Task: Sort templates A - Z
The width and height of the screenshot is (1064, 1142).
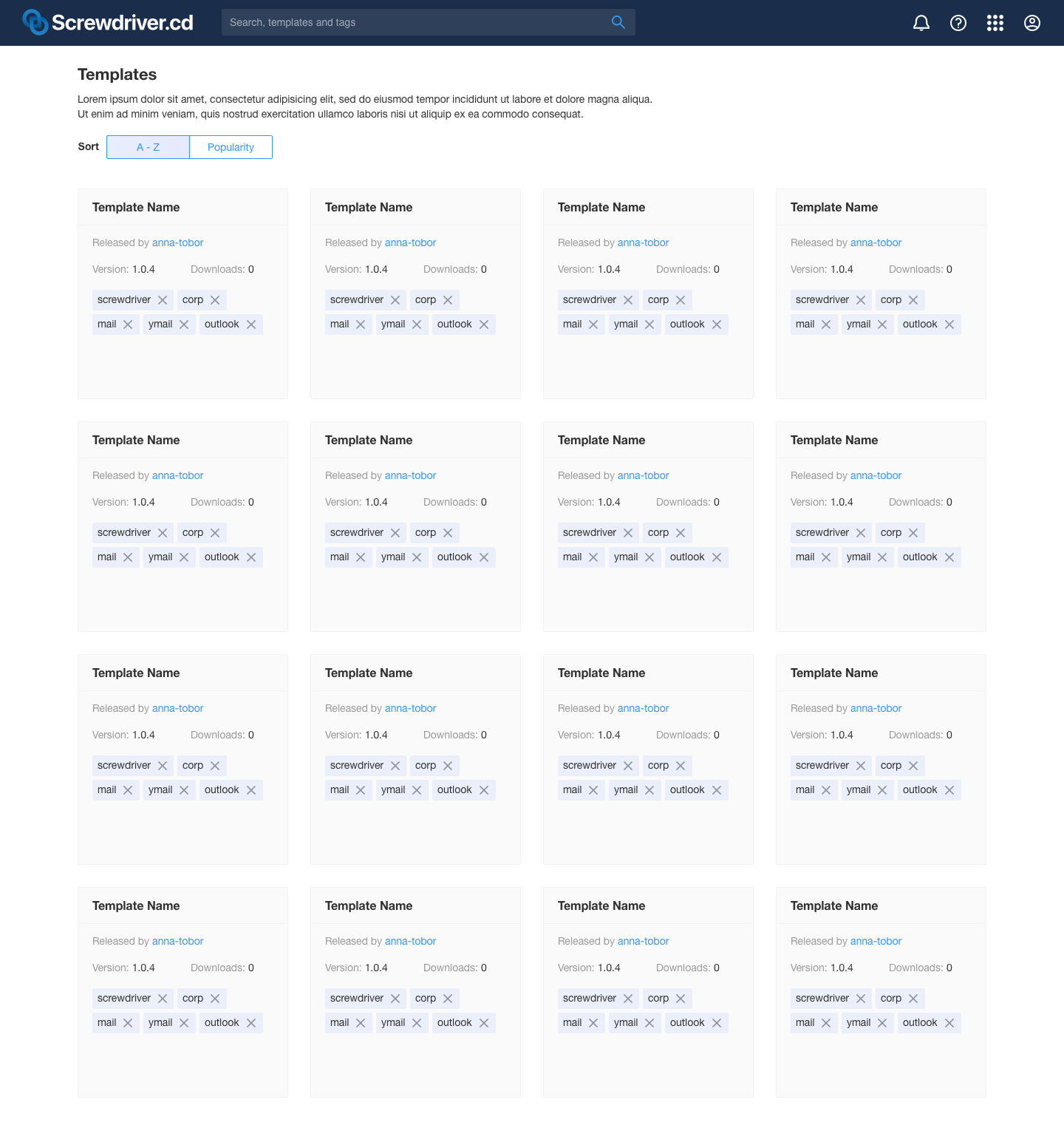Action: (x=148, y=147)
